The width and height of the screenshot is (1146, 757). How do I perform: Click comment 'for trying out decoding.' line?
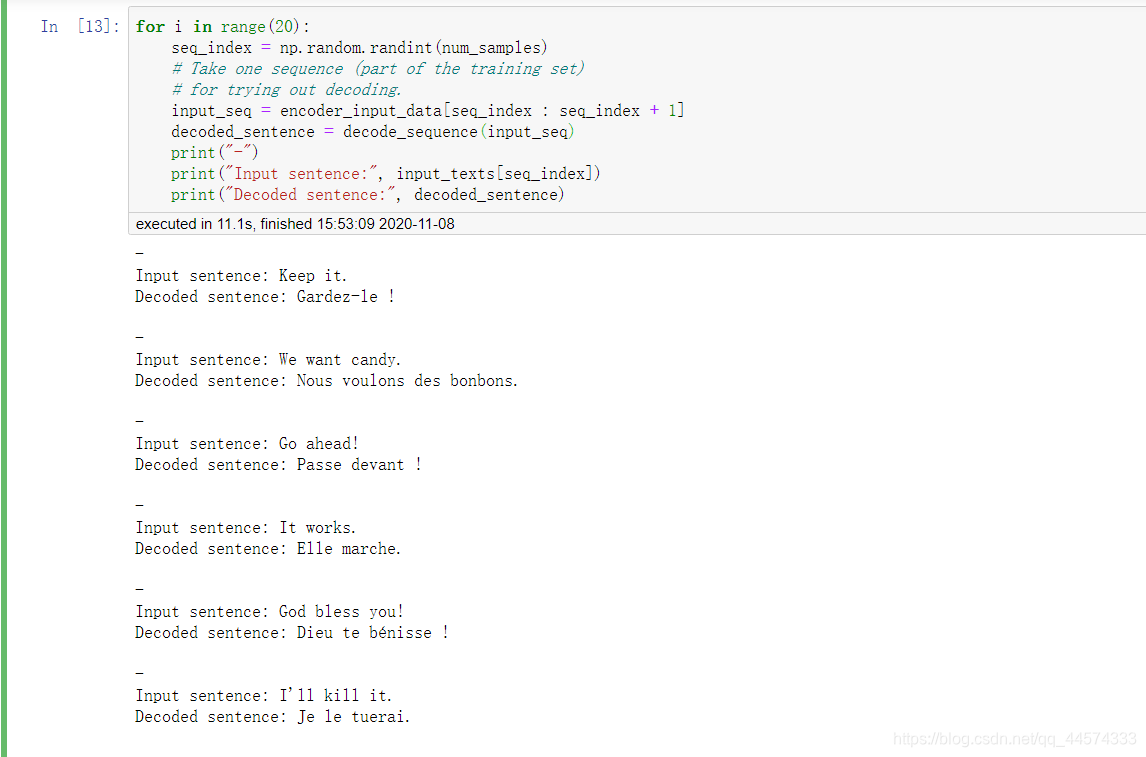(286, 89)
